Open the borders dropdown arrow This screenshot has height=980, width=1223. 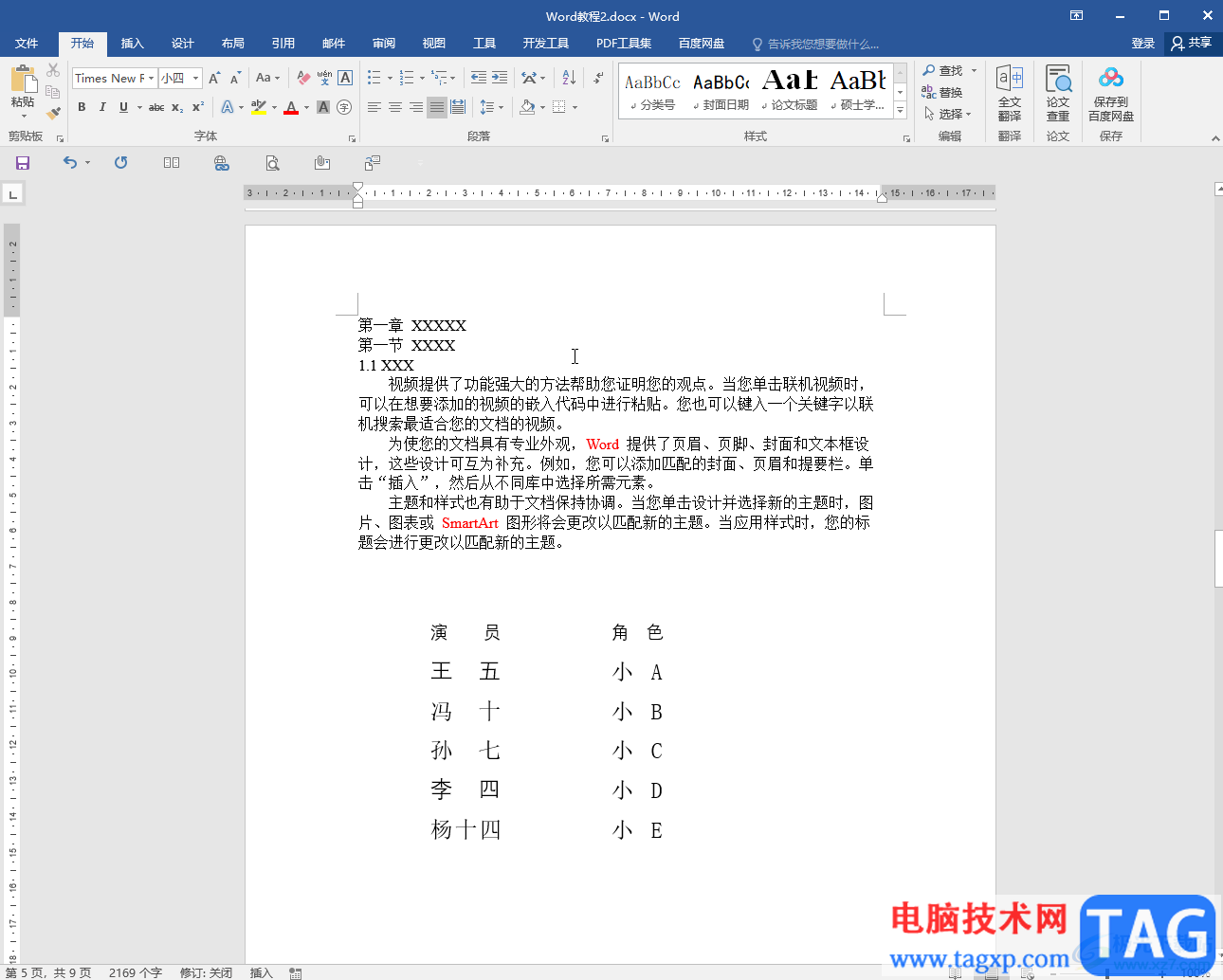click(x=575, y=107)
